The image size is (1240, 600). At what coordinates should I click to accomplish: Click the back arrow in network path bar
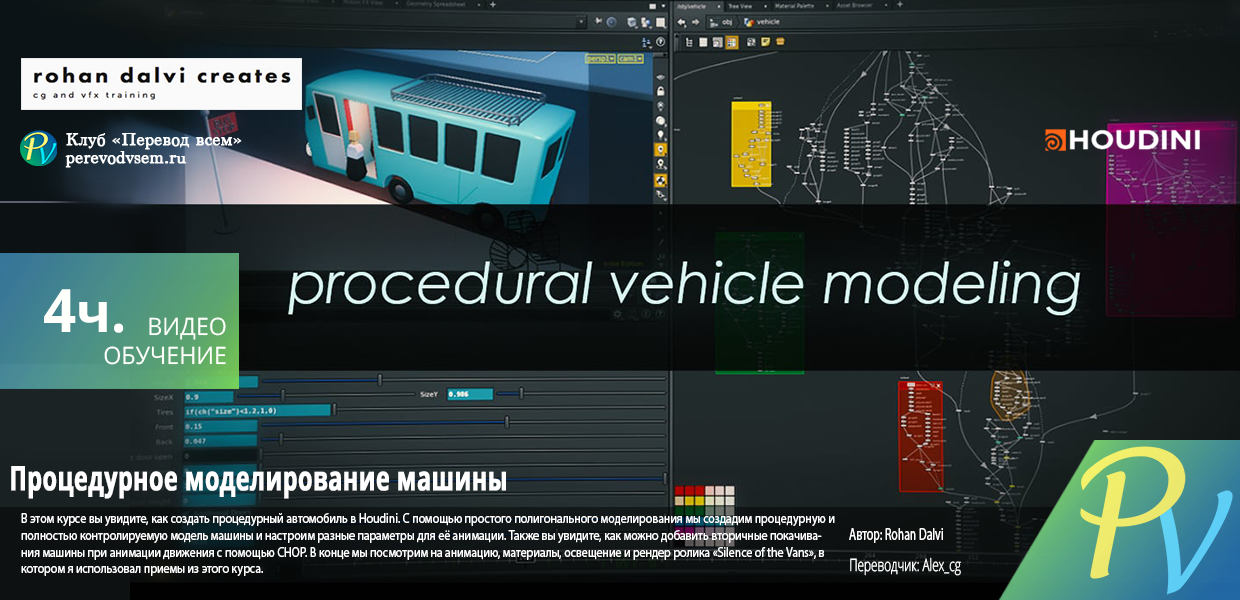click(x=681, y=22)
